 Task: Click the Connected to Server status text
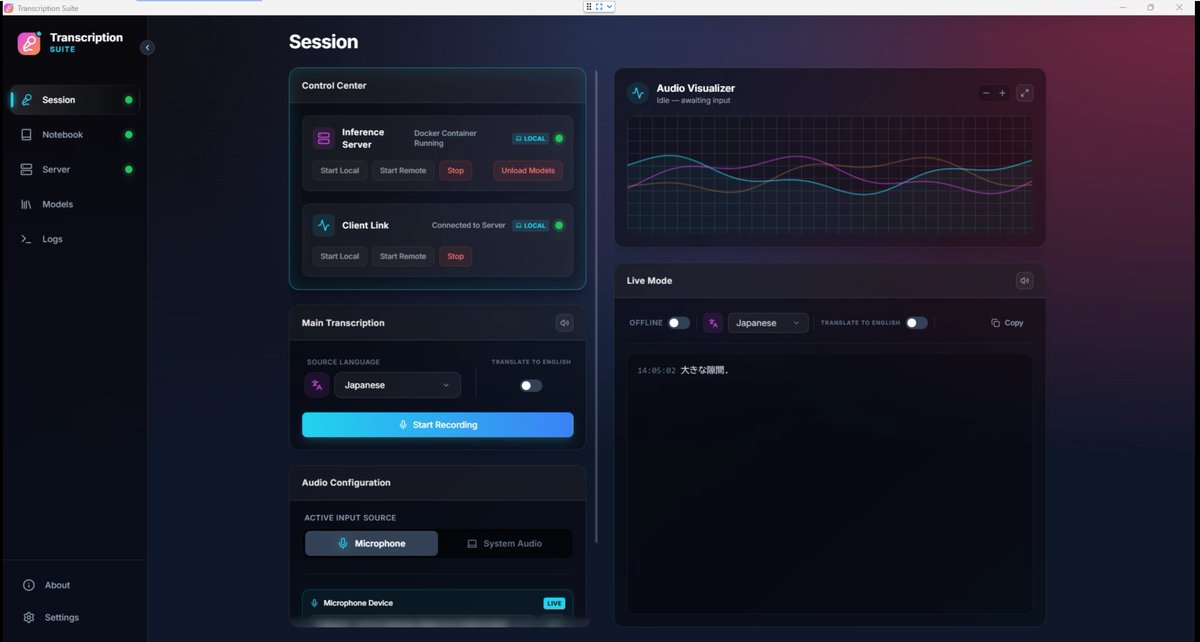tap(468, 226)
